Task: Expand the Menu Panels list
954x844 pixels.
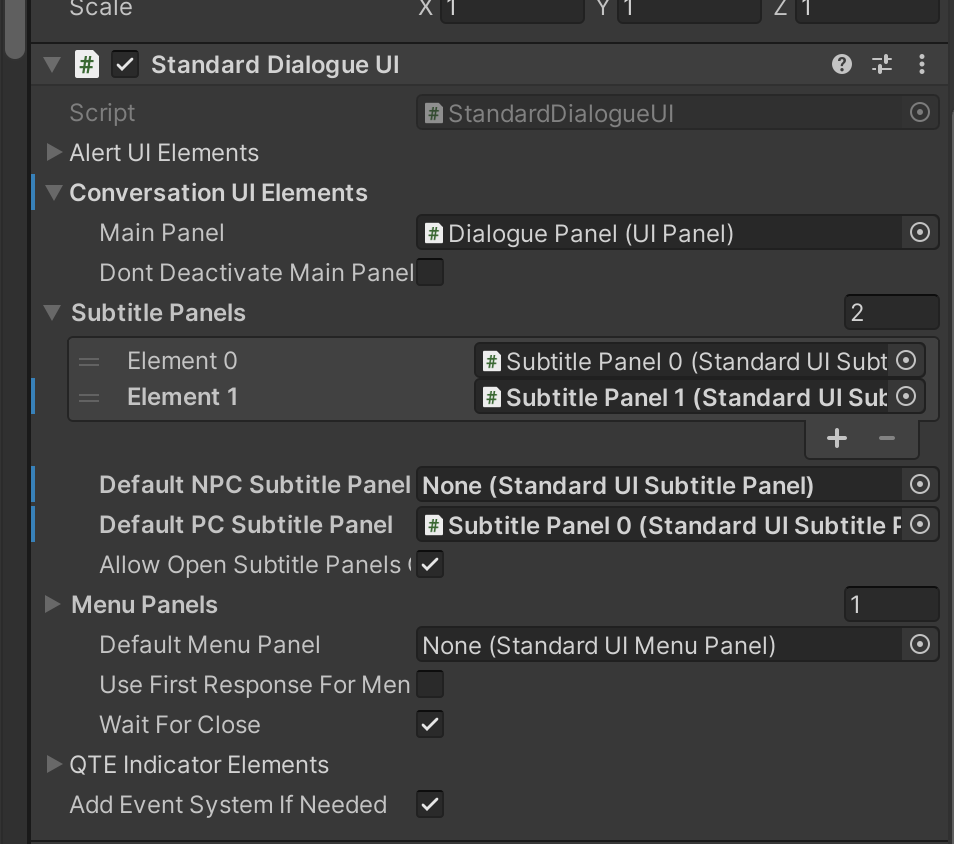Action: click(53, 604)
